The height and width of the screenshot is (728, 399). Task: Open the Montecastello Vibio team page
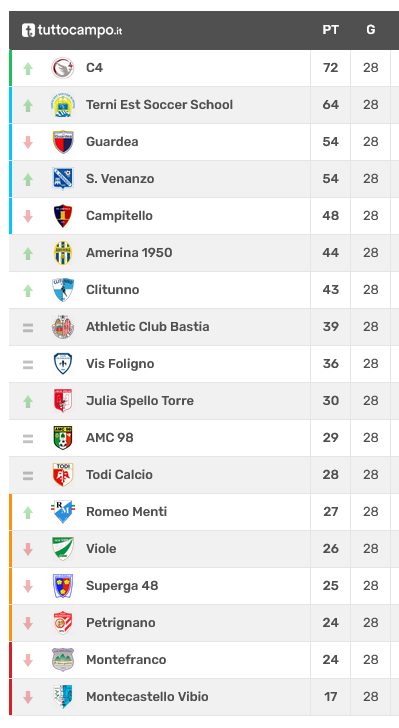147,696
